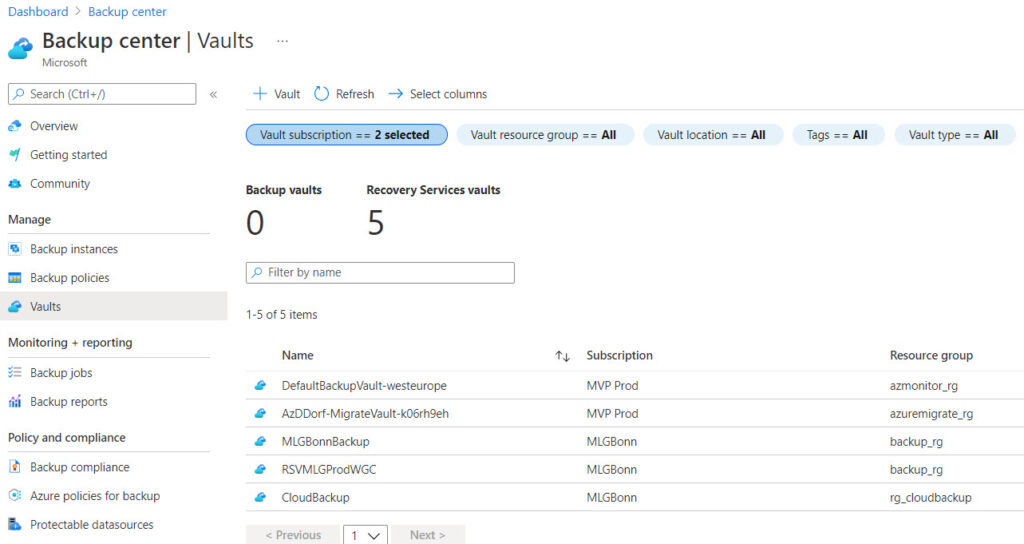
Task: Click the Community people icon
Action: click(x=15, y=184)
